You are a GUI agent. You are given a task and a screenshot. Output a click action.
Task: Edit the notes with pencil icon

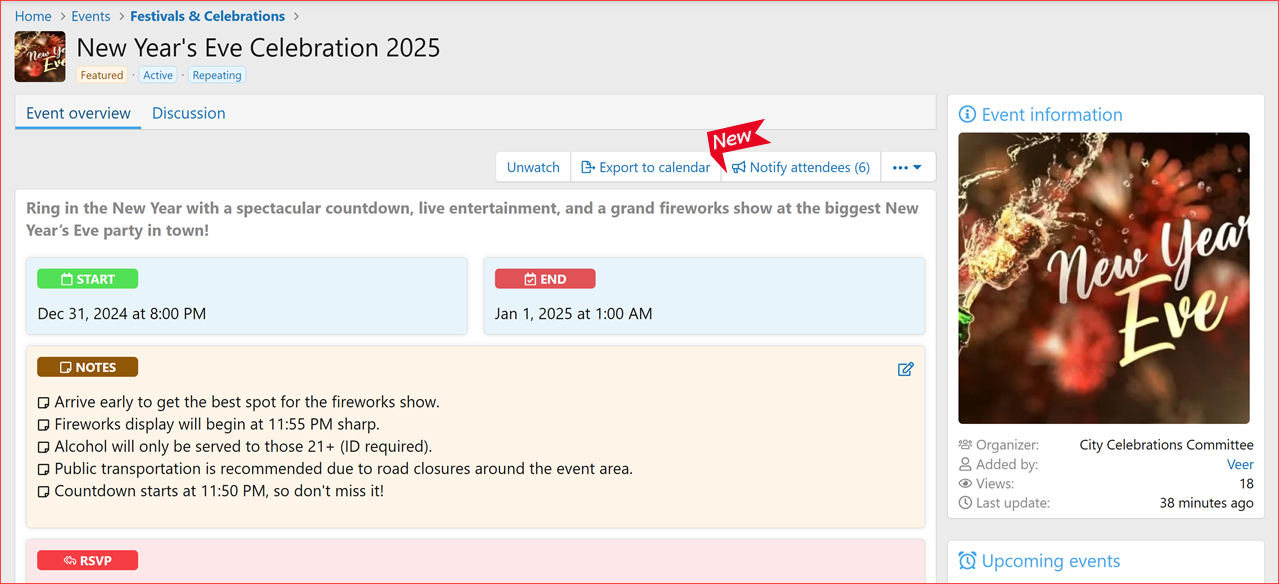(906, 369)
